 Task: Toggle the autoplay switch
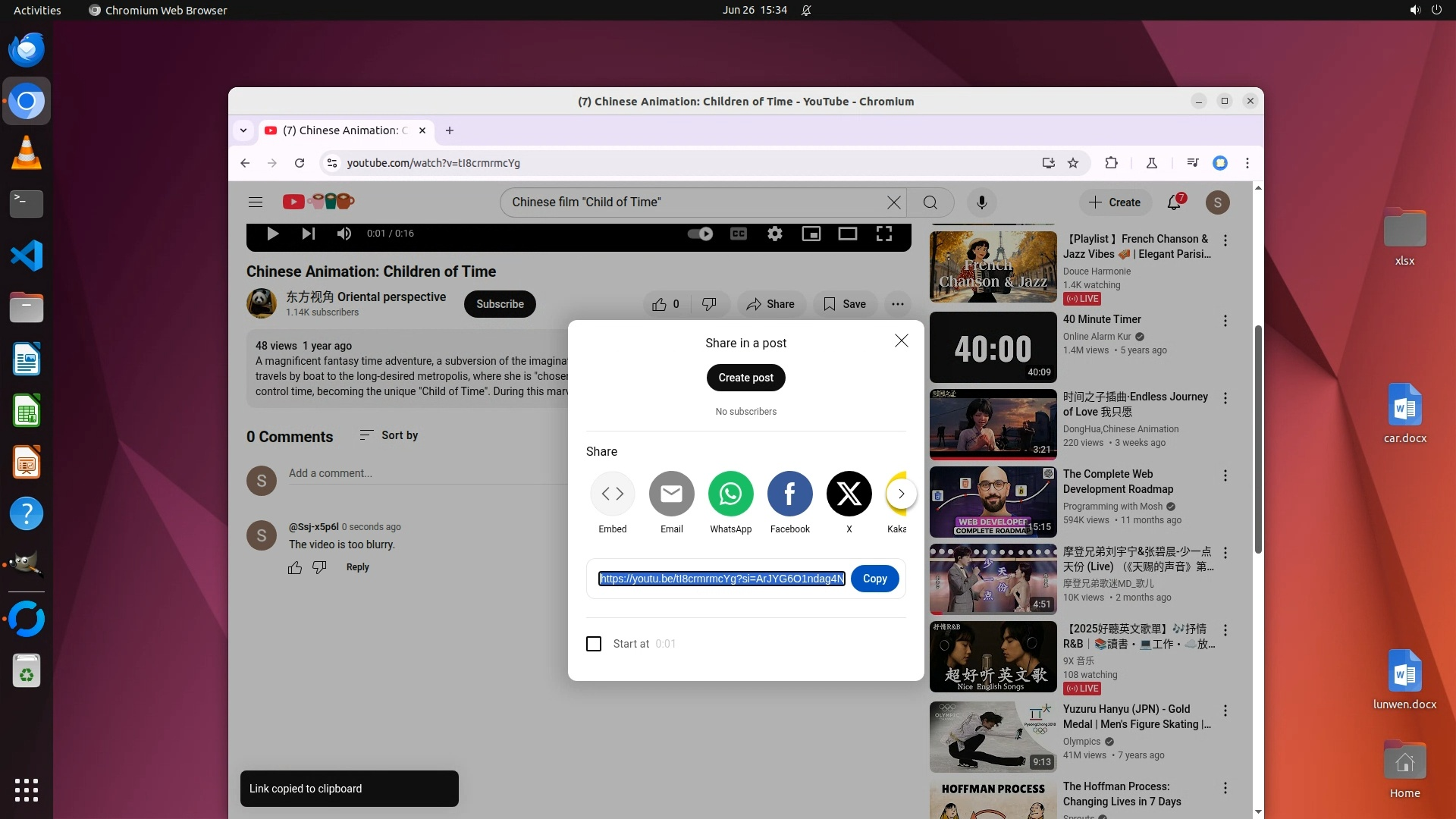pyautogui.click(x=700, y=234)
